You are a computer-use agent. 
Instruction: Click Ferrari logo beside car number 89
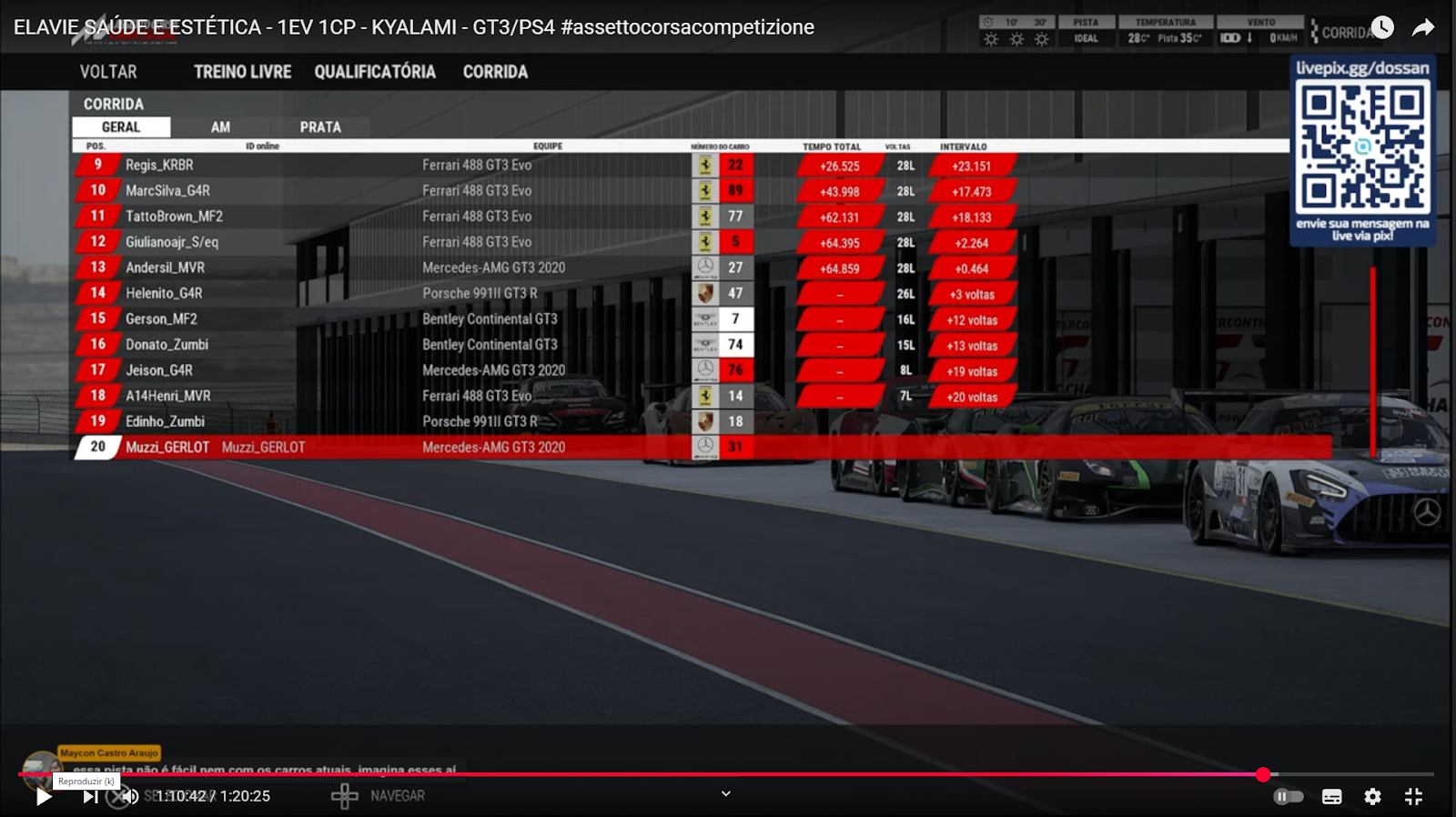pyautogui.click(x=705, y=190)
